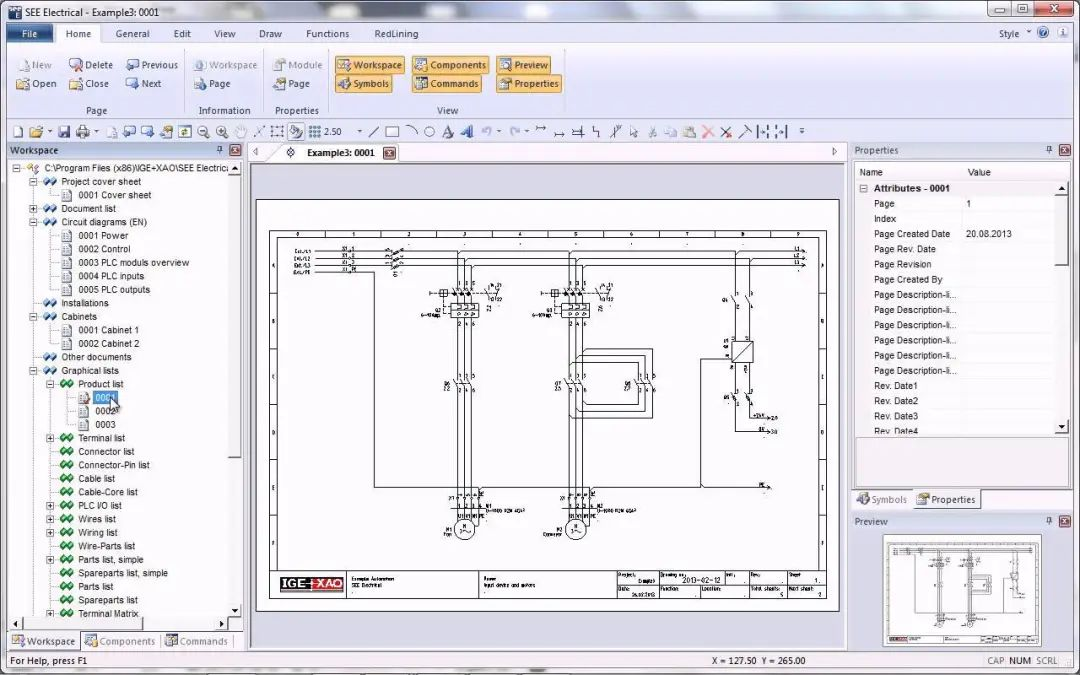Click the Delete page button
1080x675 pixels.
tap(91, 65)
